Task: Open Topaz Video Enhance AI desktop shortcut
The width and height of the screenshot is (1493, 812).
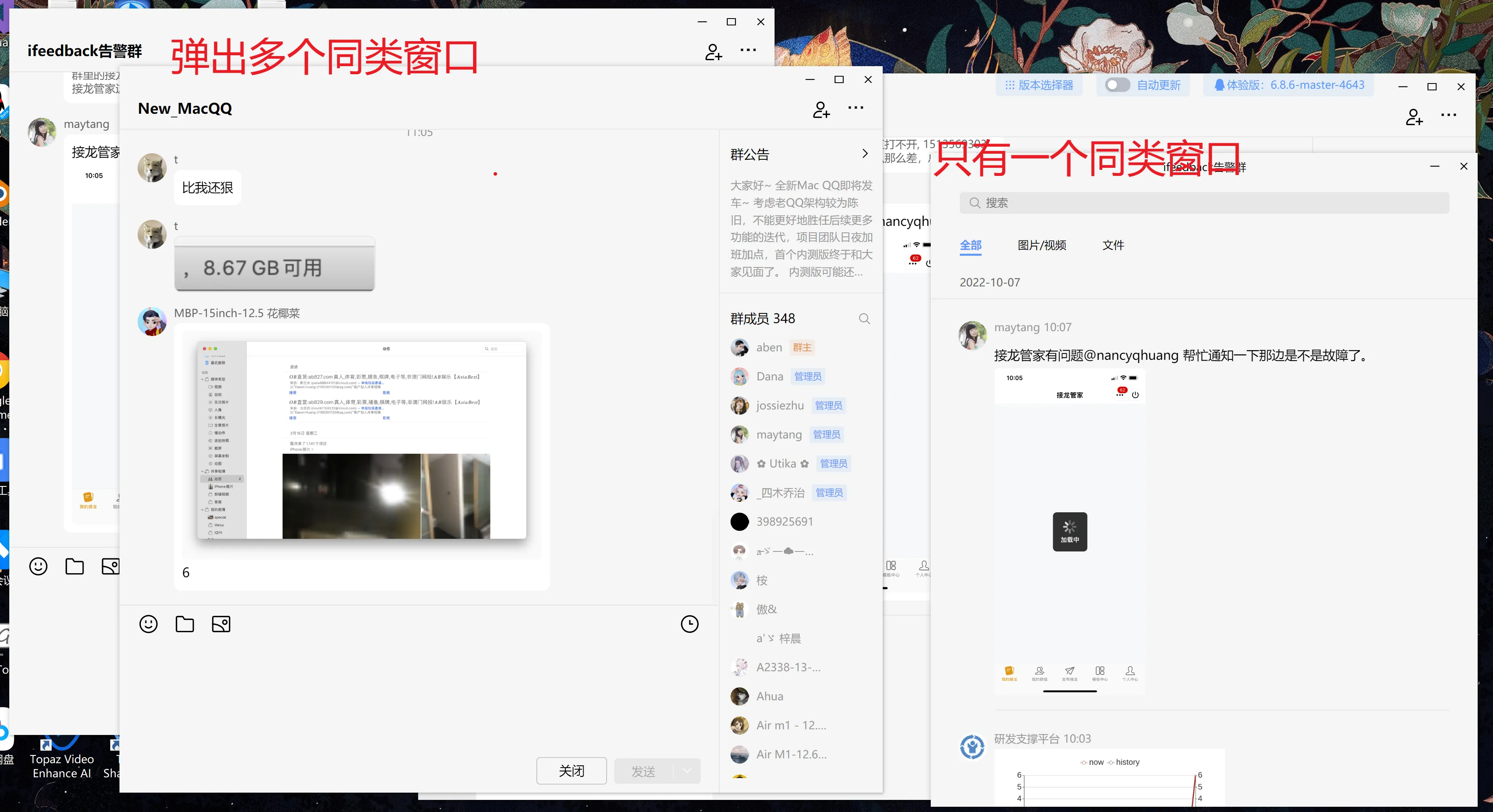Action: (x=61, y=759)
